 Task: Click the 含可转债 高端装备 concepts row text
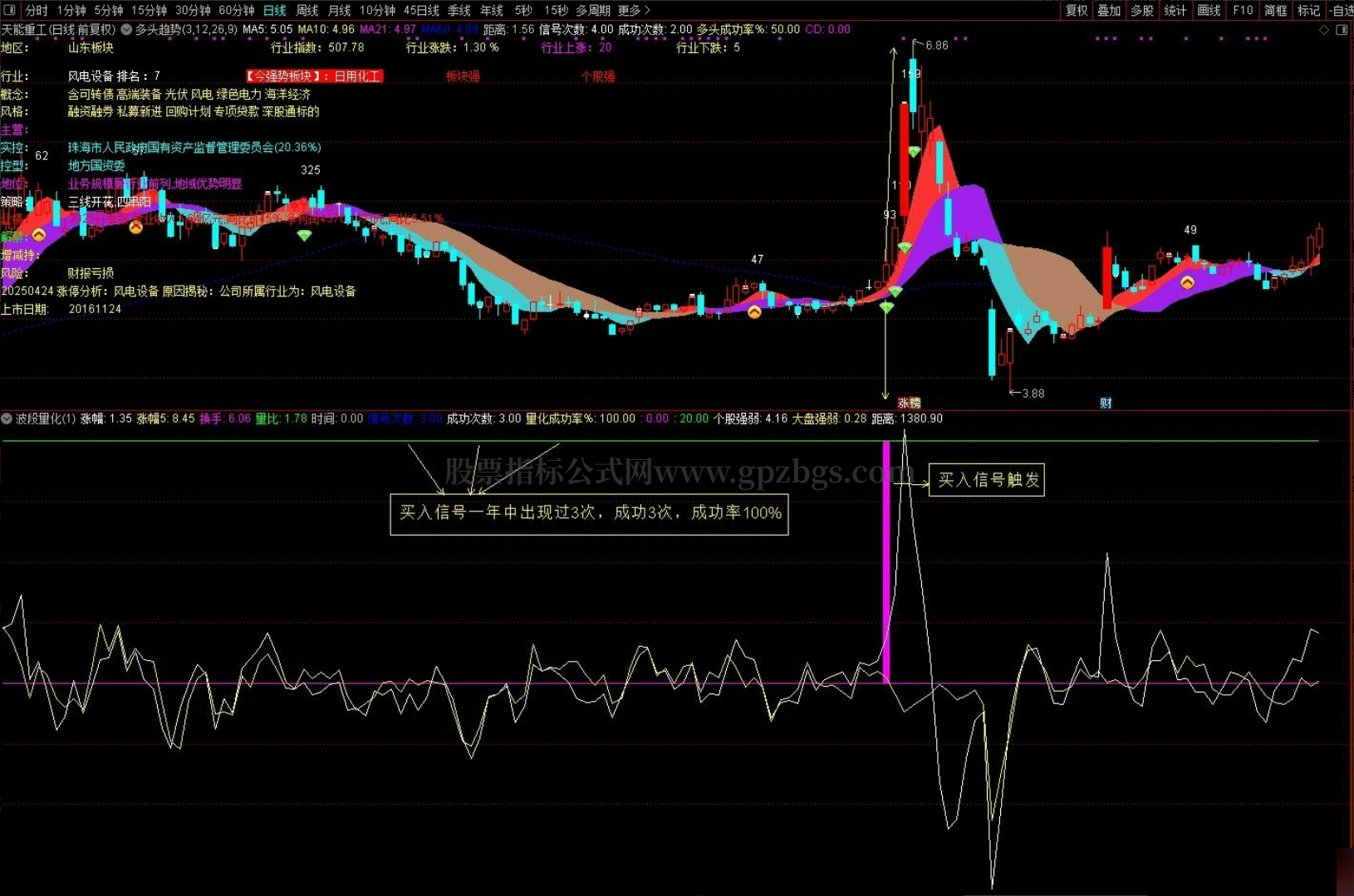(x=189, y=94)
